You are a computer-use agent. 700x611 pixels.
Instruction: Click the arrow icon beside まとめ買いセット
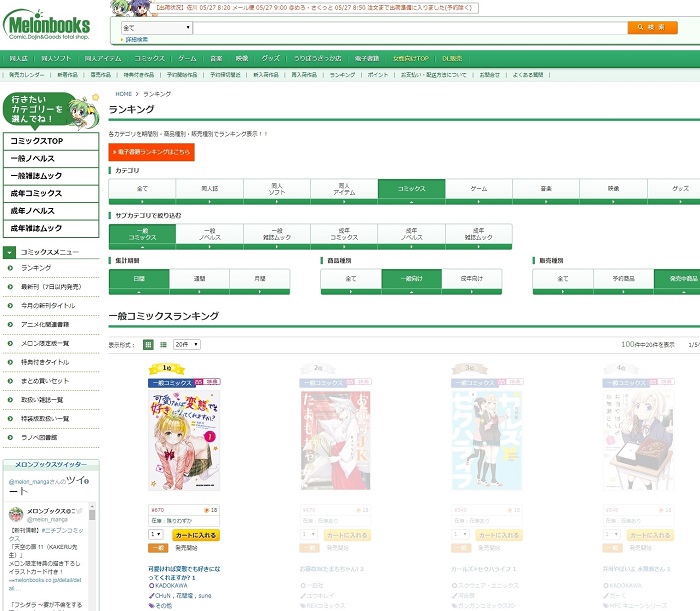pos(10,381)
